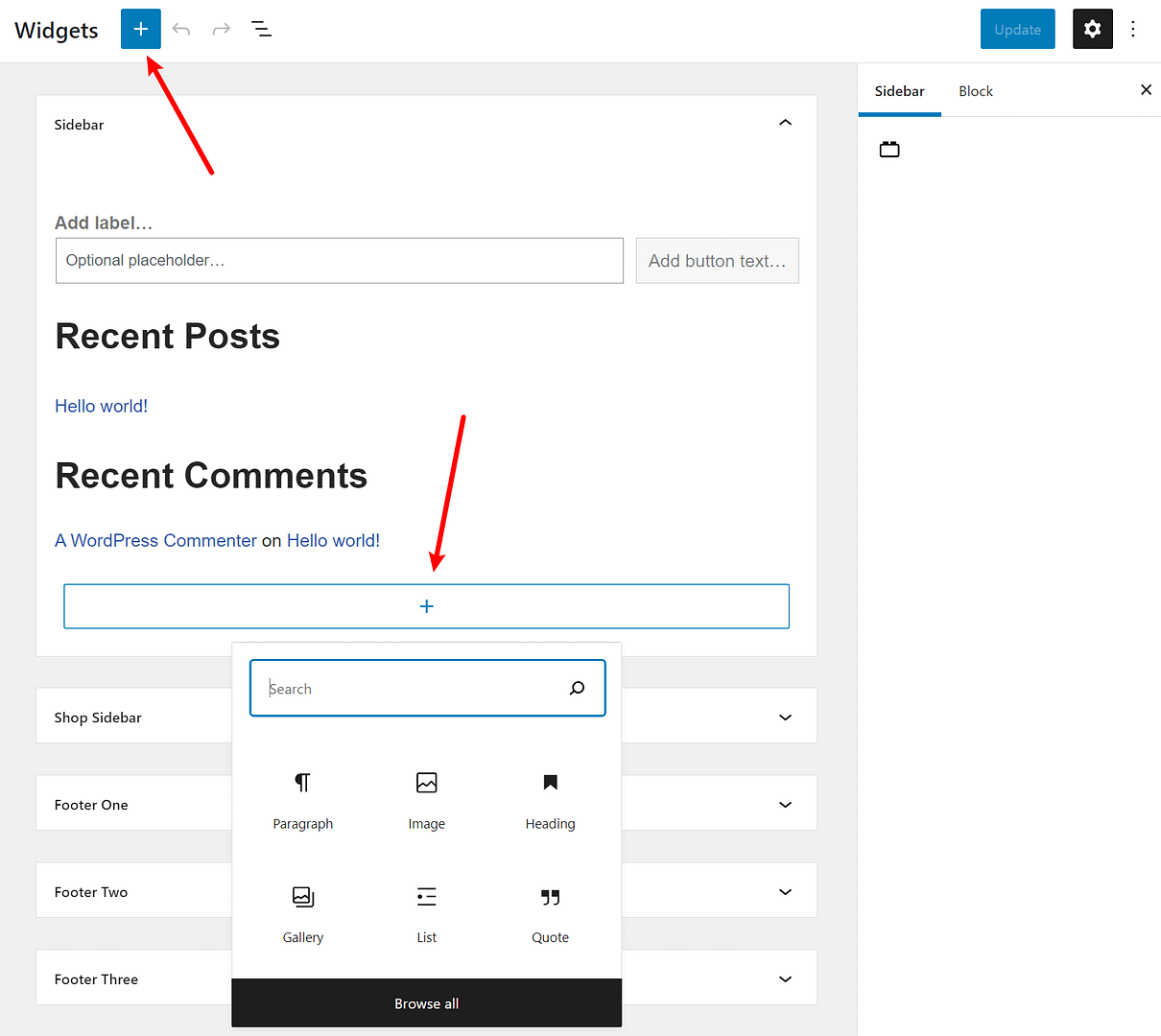Open the Options three-dot menu
The image size is (1161, 1036).
click(x=1133, y=29)
